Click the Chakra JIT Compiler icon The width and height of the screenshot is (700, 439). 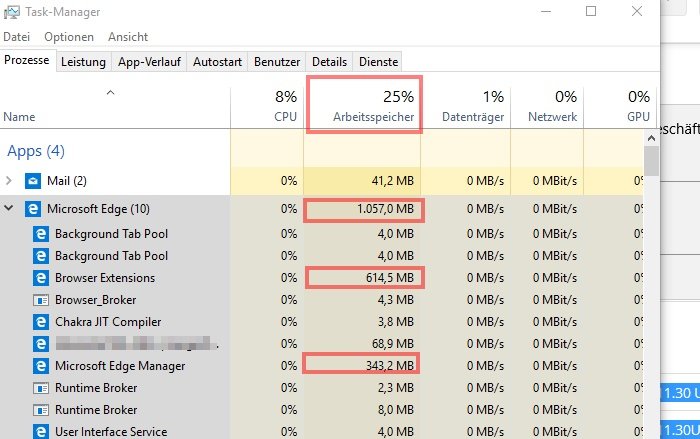[x=41, y=322]
